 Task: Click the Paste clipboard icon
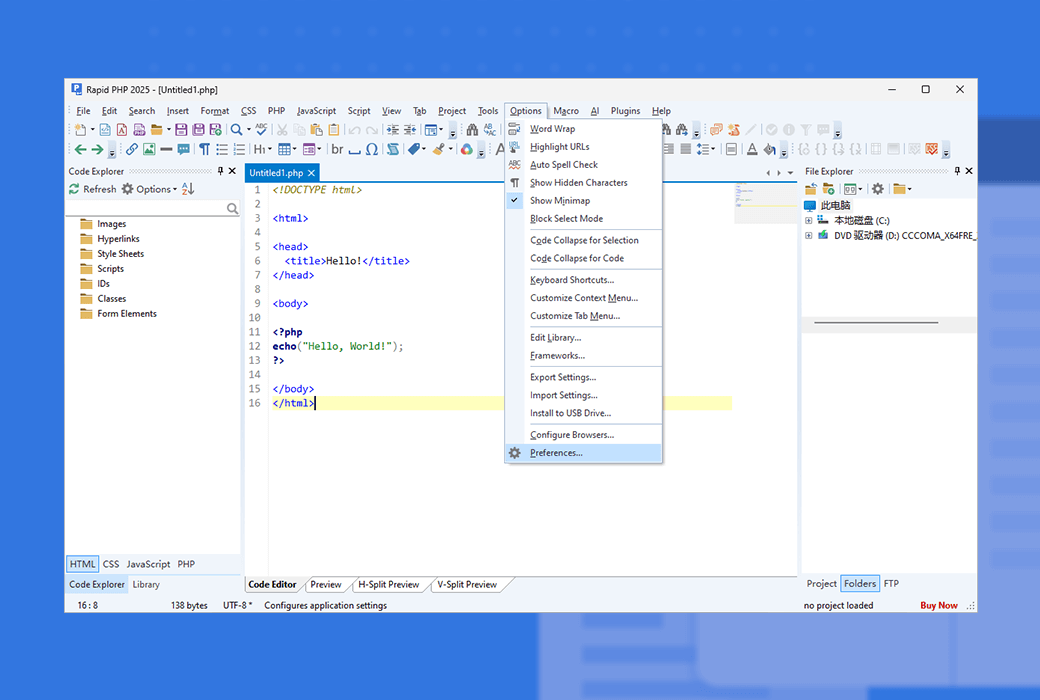pyautogui.click(x=316, y=130)
